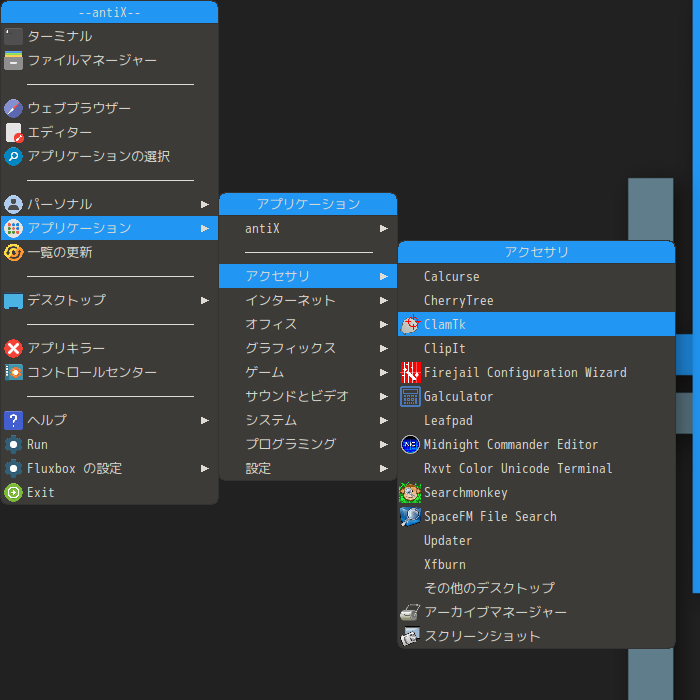Image resolution: width=700 pixels, height=700 pixels.
Task: Launch Updater entry
Action: pos(536,540)
